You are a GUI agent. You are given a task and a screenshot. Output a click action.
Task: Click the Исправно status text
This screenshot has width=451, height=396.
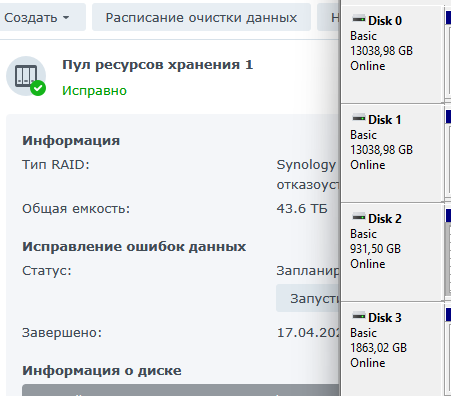point(95,91)
